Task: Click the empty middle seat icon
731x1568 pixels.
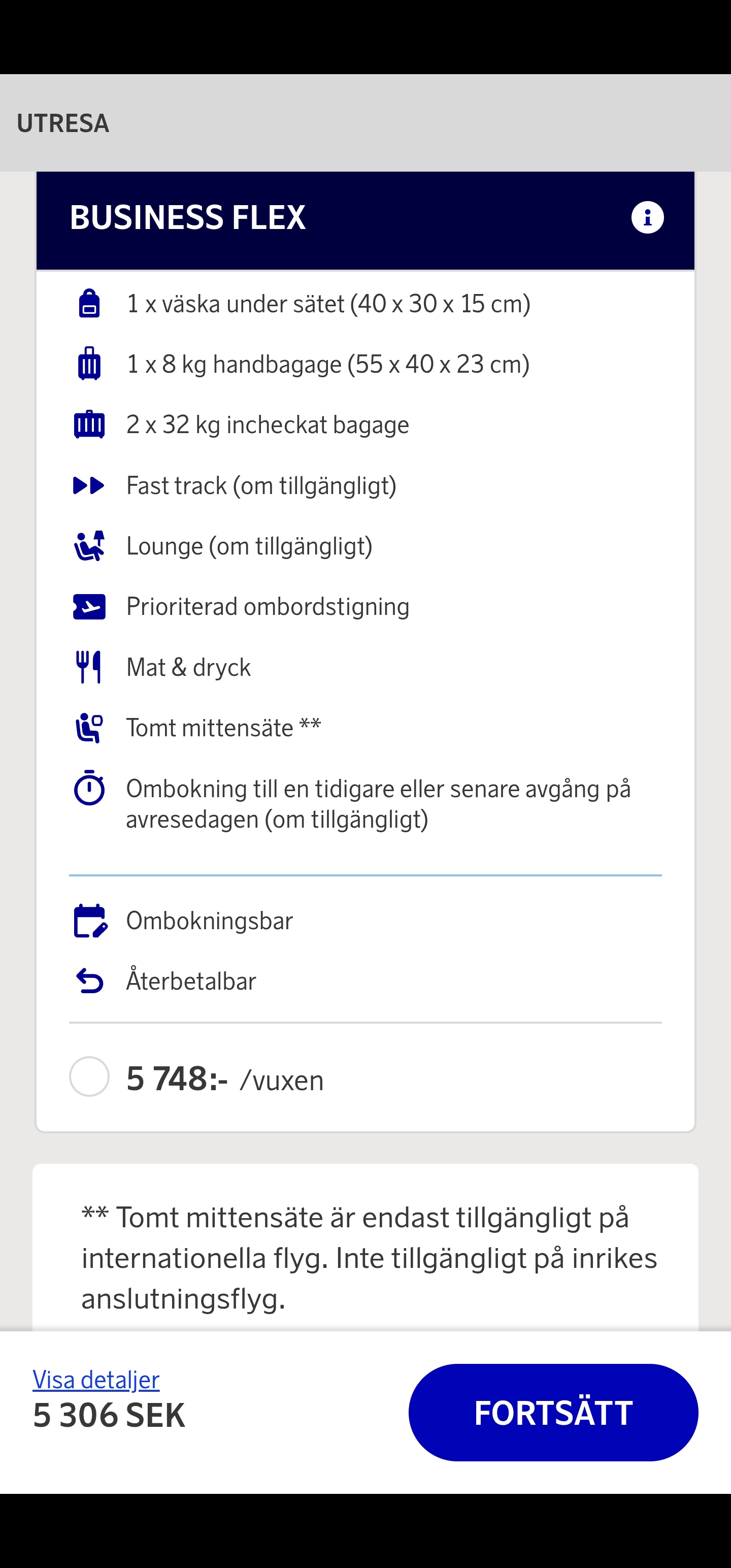Action: point(89,728)
